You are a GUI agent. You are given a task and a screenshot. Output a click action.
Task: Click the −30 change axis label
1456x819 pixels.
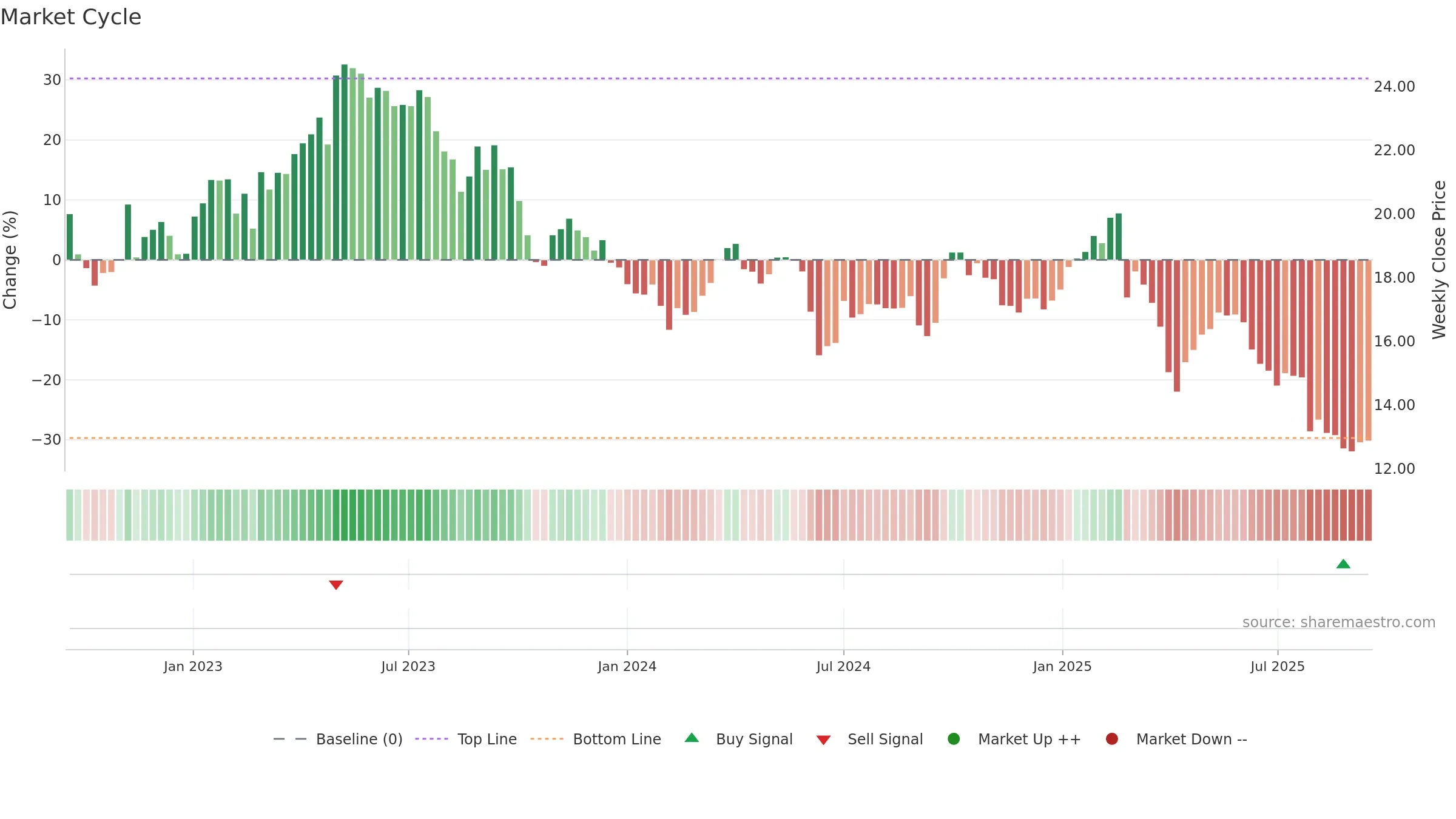(x=47, y=440)
